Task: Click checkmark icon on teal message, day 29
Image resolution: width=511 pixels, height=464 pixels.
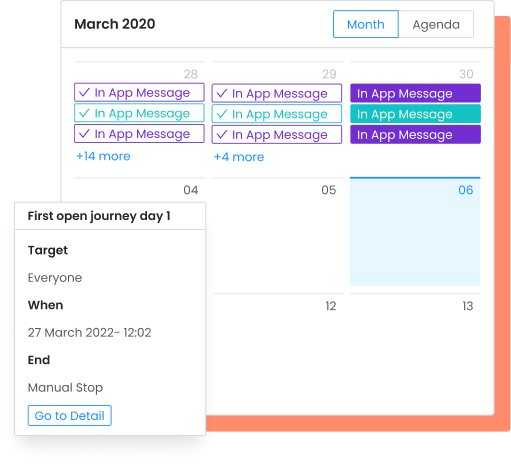Action: click(222, 114)
